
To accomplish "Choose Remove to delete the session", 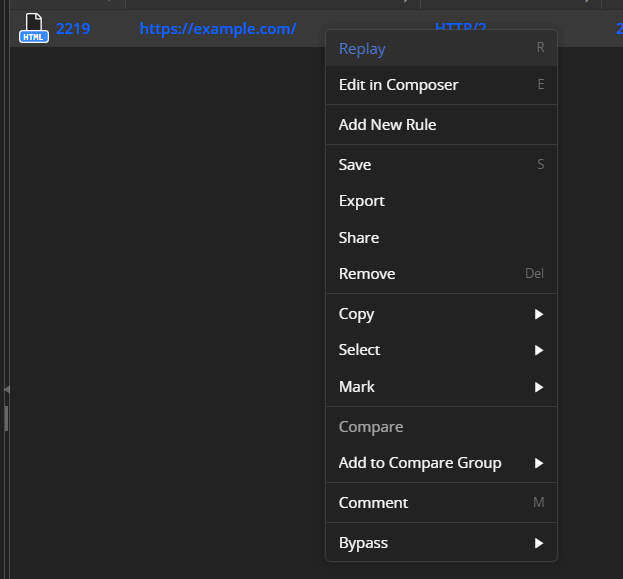I will [x=441, y=274].
